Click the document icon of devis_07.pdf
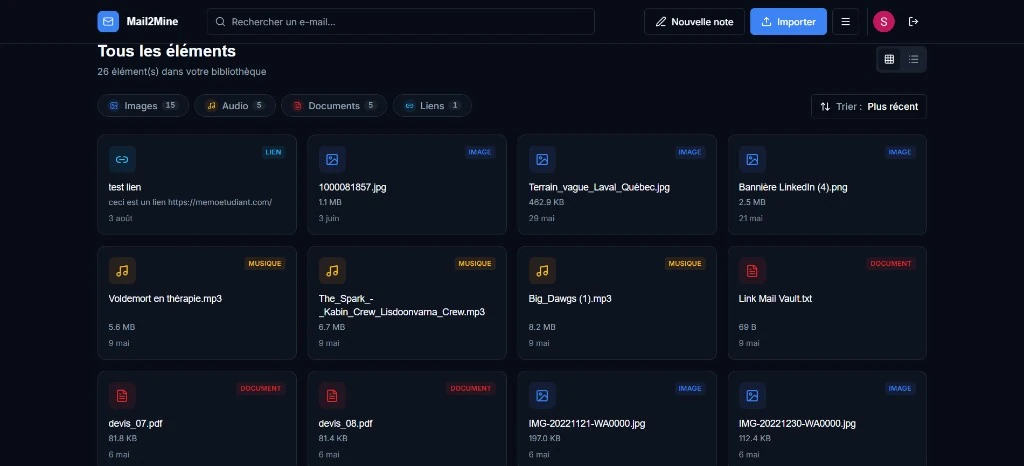The width and height of the screenshot is (1024, 466). (122, 396)
